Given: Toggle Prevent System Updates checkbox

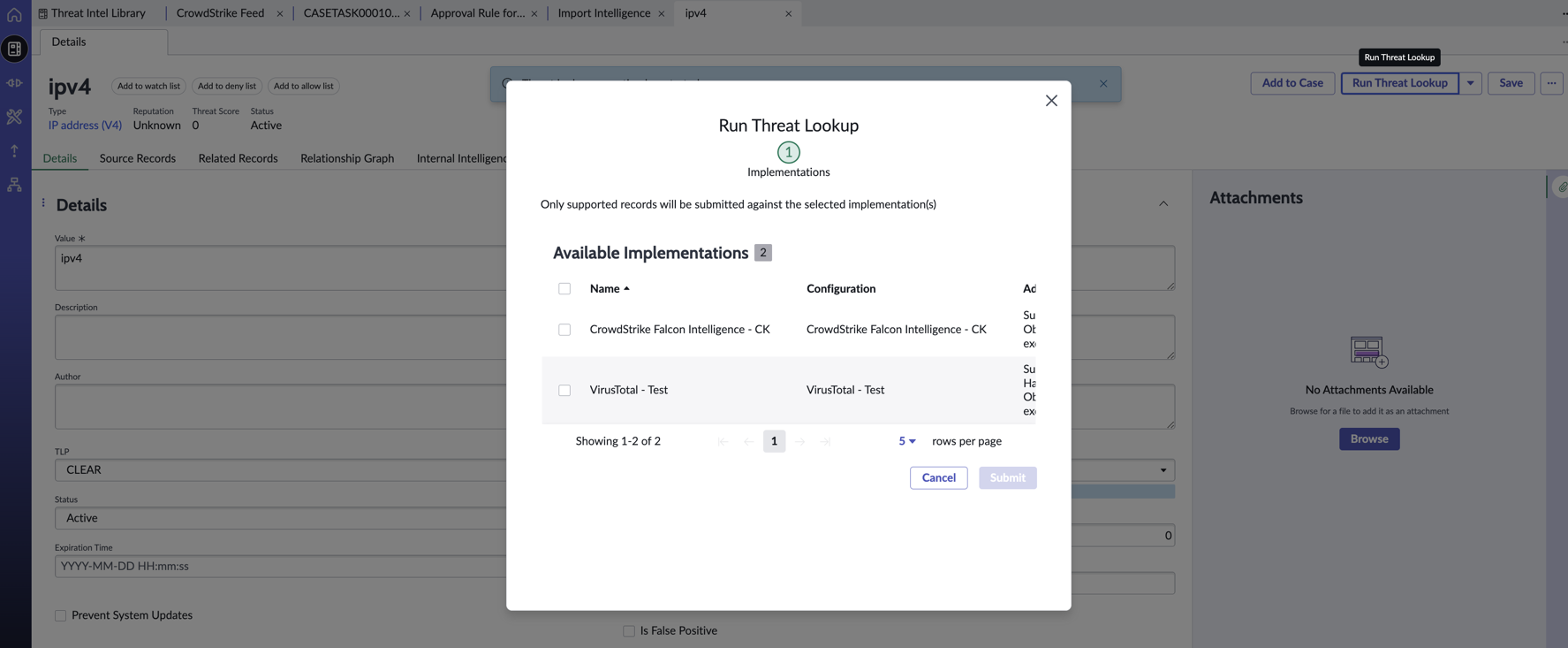Looking at the screenshot, I should pyautogui.click(x=61, y=615).
